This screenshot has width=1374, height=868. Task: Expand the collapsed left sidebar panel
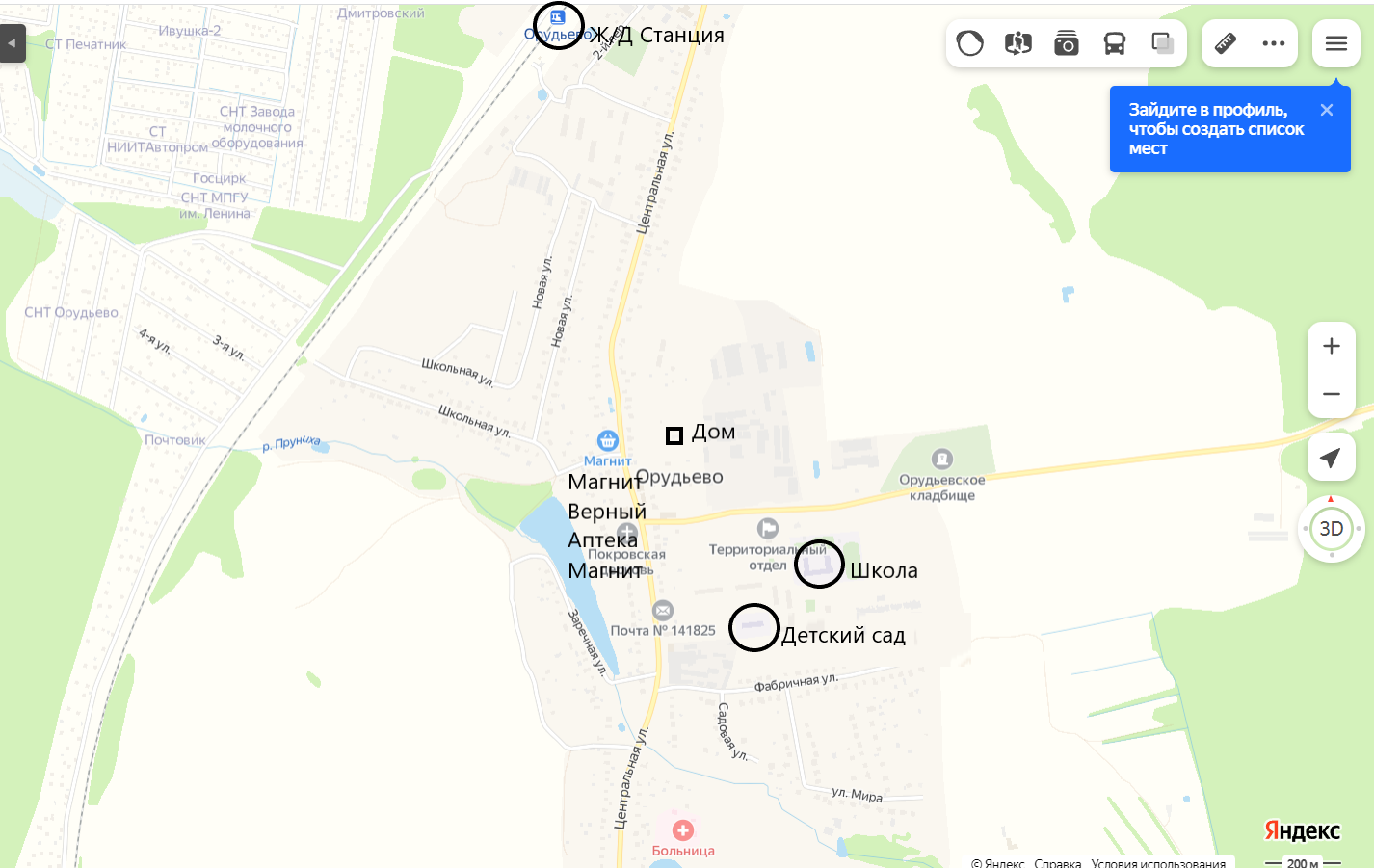[x=13, y=43]
